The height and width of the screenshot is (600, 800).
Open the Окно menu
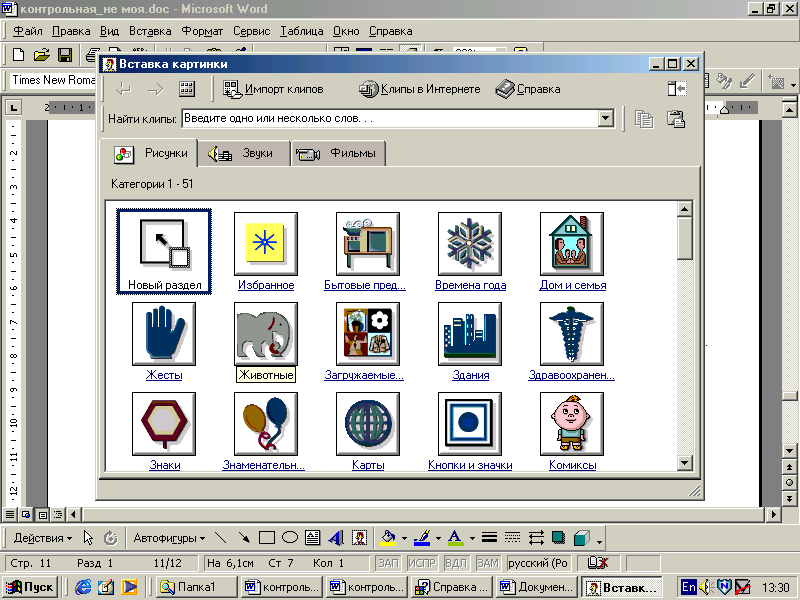346,31
